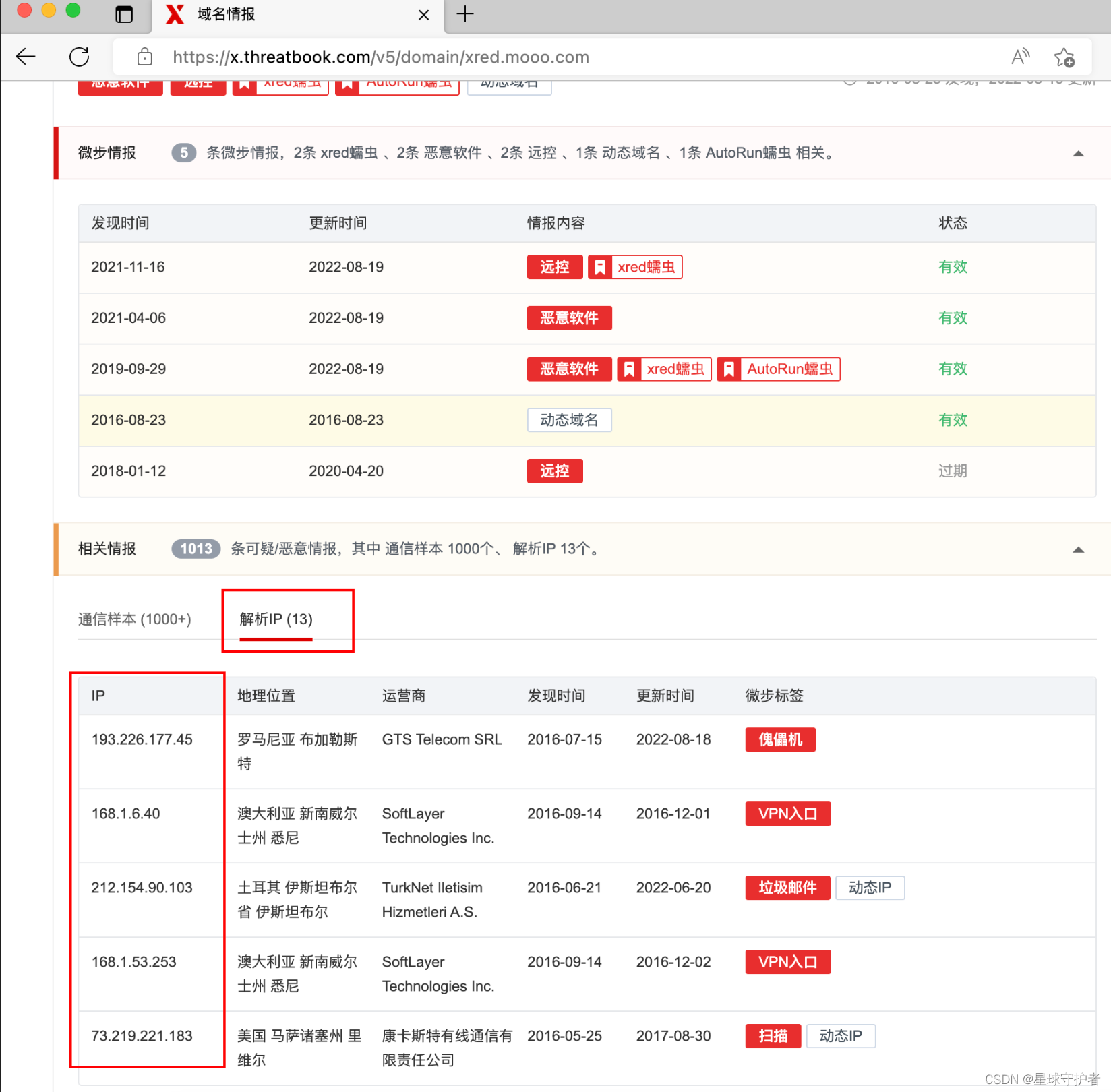
Task: Click the 微步情报 count badge 5
Action: coord(183,153)
